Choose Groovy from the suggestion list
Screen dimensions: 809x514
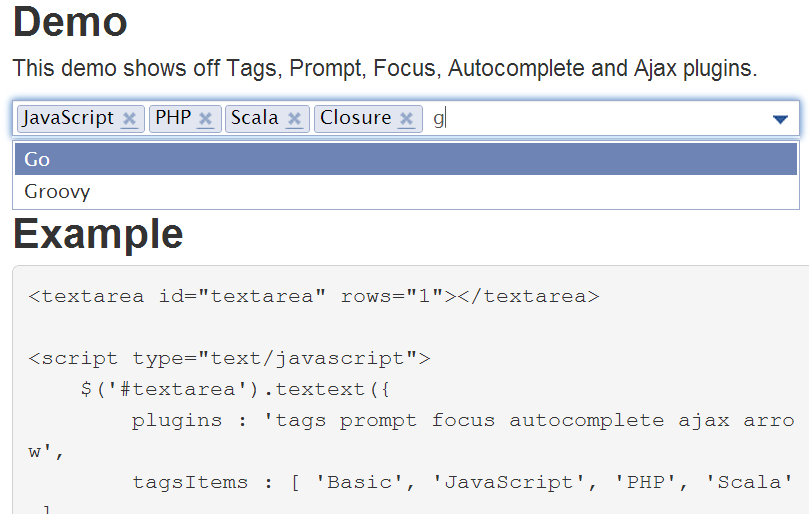[x=406, y=191]
